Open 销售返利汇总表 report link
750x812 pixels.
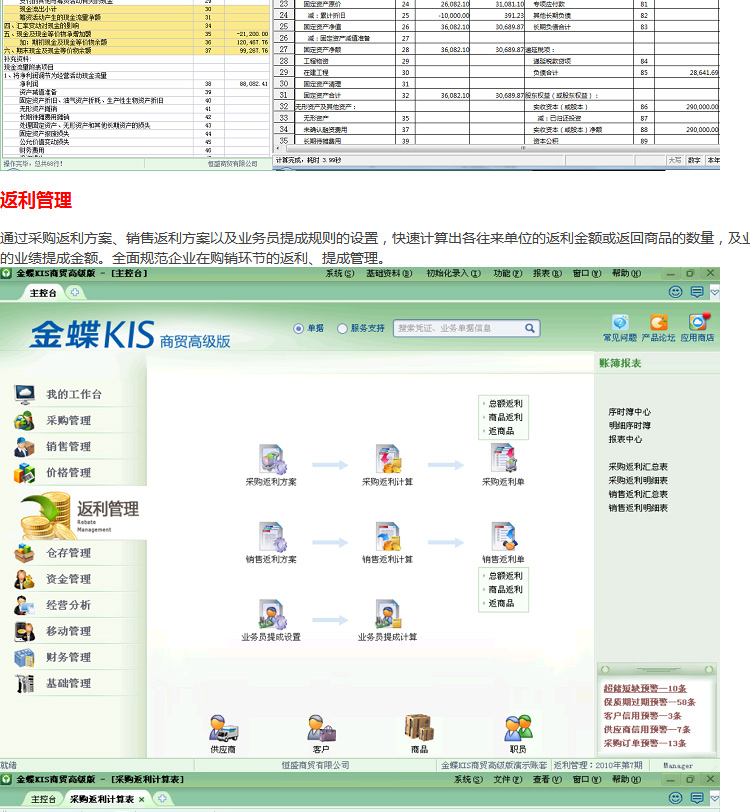click(638, 494)
